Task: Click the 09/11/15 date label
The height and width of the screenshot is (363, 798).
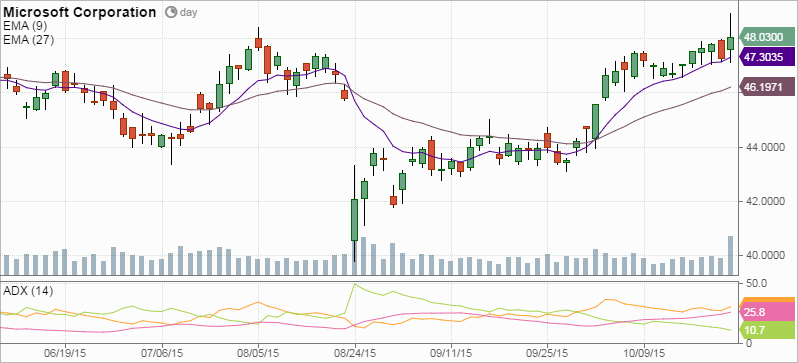Action: tap(450, 352)
